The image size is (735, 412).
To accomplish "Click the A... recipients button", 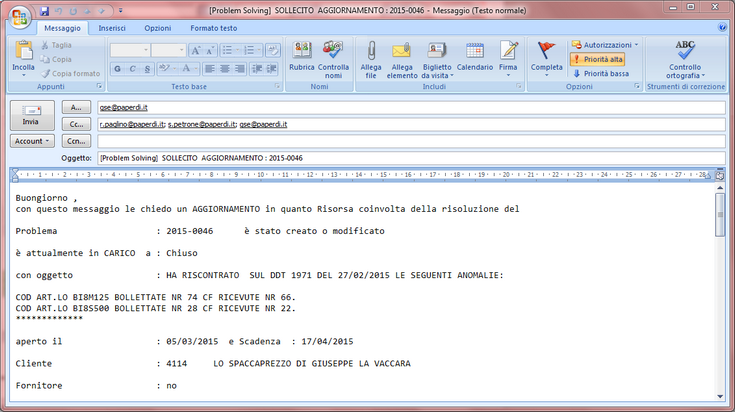I will coord(76,107).
